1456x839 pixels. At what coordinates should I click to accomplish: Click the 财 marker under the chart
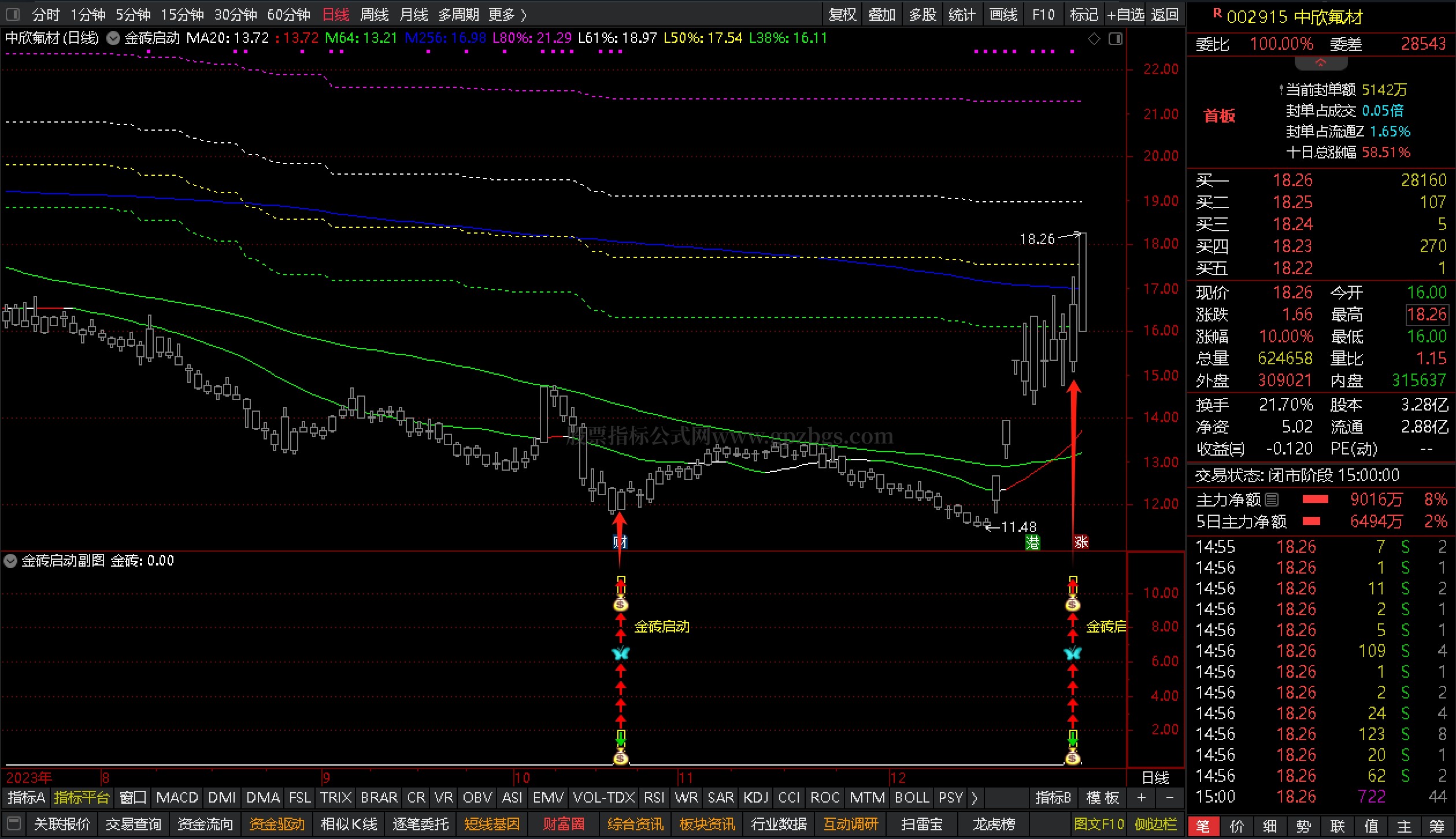[620, 542]
